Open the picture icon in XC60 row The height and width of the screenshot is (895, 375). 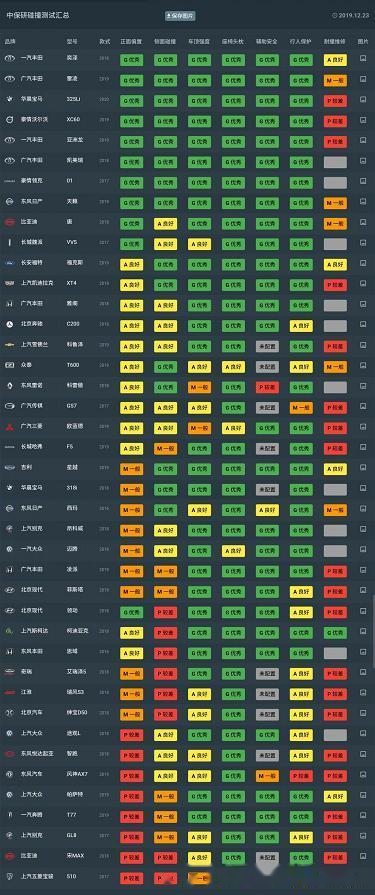point(363,120)
